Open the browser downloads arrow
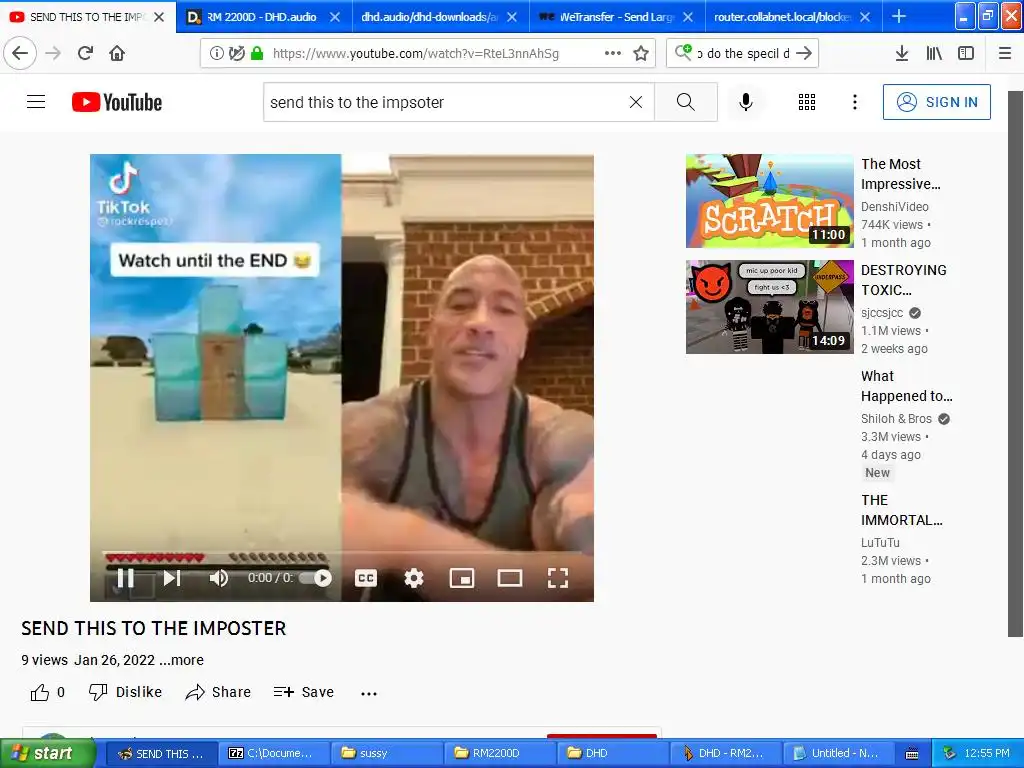Screen dimensions: 1024x768 click(x=901, y=53)
